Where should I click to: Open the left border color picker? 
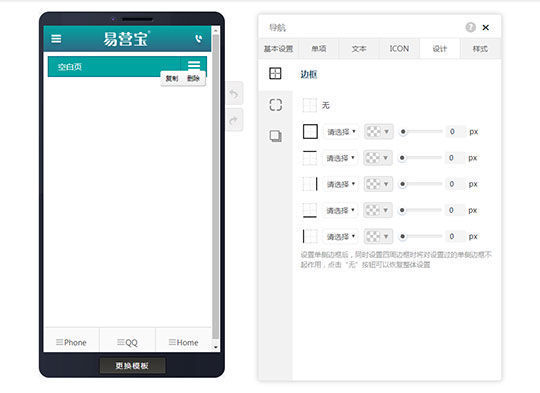coord(378,236)
